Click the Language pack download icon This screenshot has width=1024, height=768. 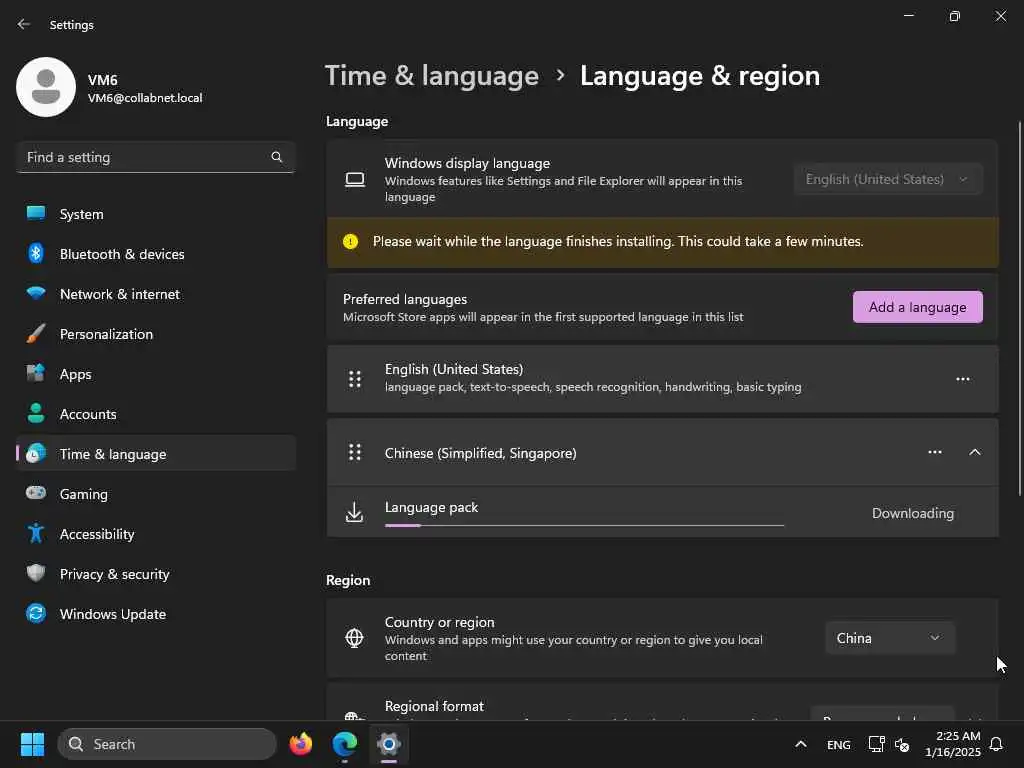coord(355,513)
